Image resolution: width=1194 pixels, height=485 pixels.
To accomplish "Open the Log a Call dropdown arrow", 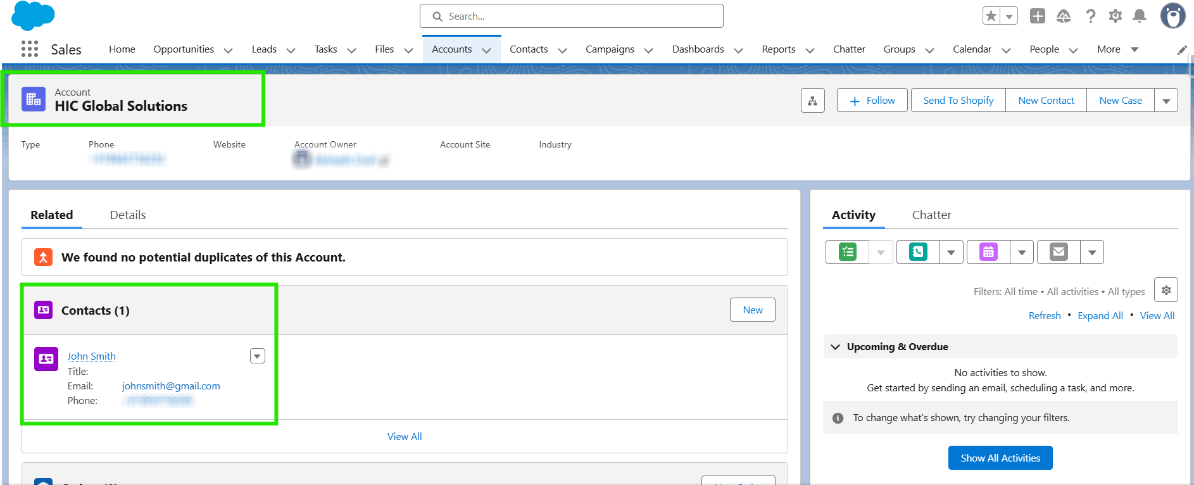I will tap(951, 252).
